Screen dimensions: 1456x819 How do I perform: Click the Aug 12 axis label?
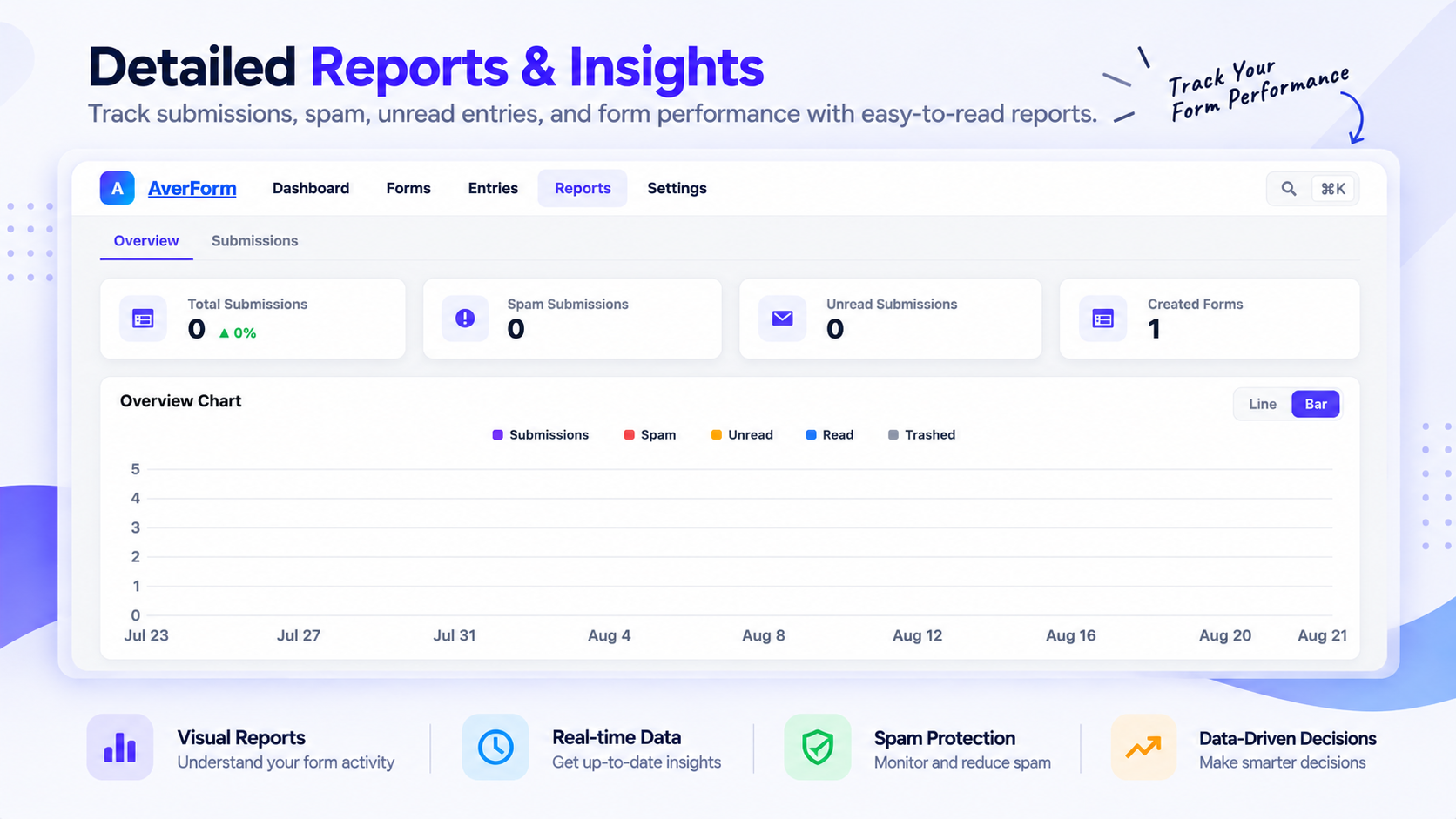917,636
